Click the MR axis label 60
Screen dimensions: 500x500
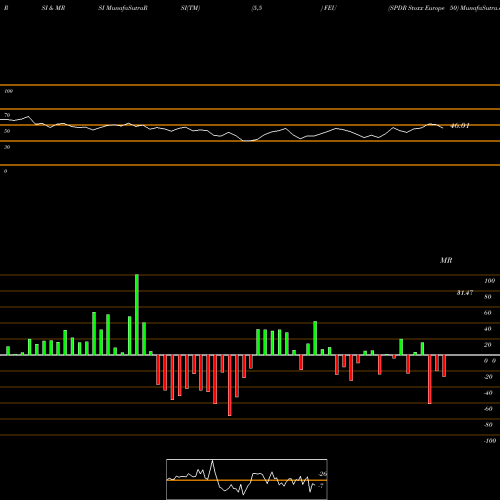(488, 313)
